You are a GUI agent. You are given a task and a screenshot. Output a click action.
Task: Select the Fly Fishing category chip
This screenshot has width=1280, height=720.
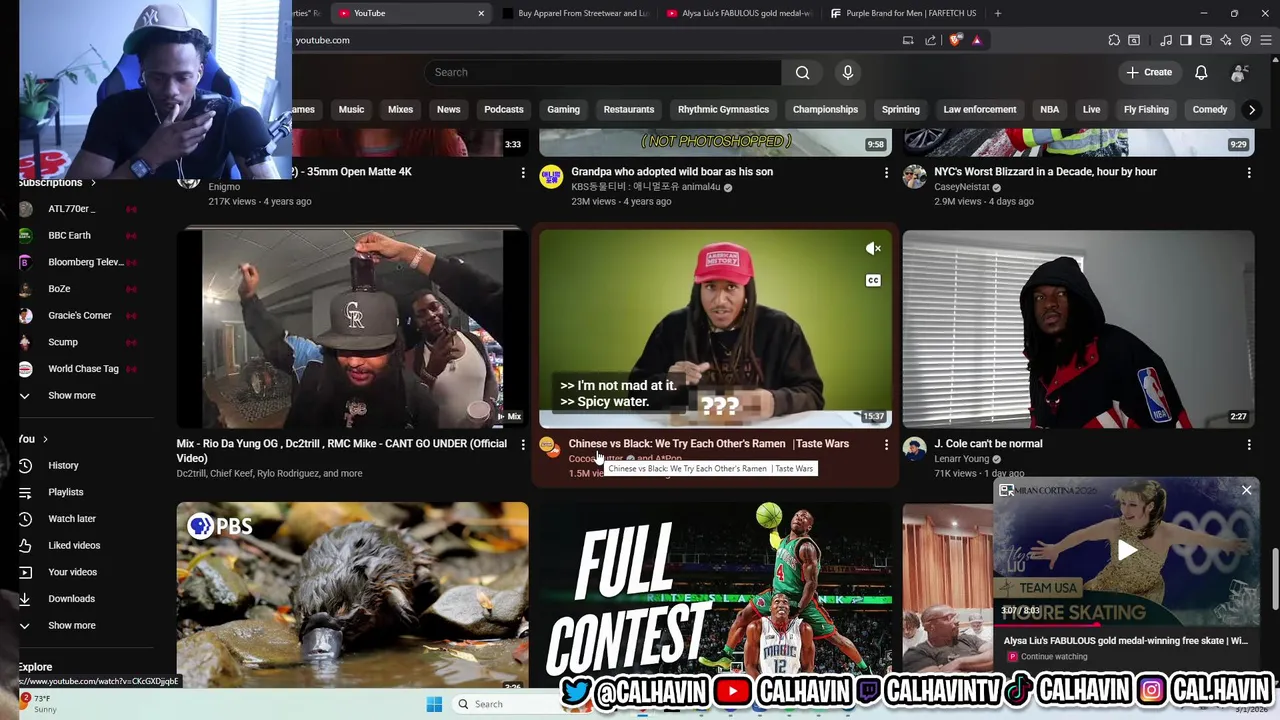1146,109
